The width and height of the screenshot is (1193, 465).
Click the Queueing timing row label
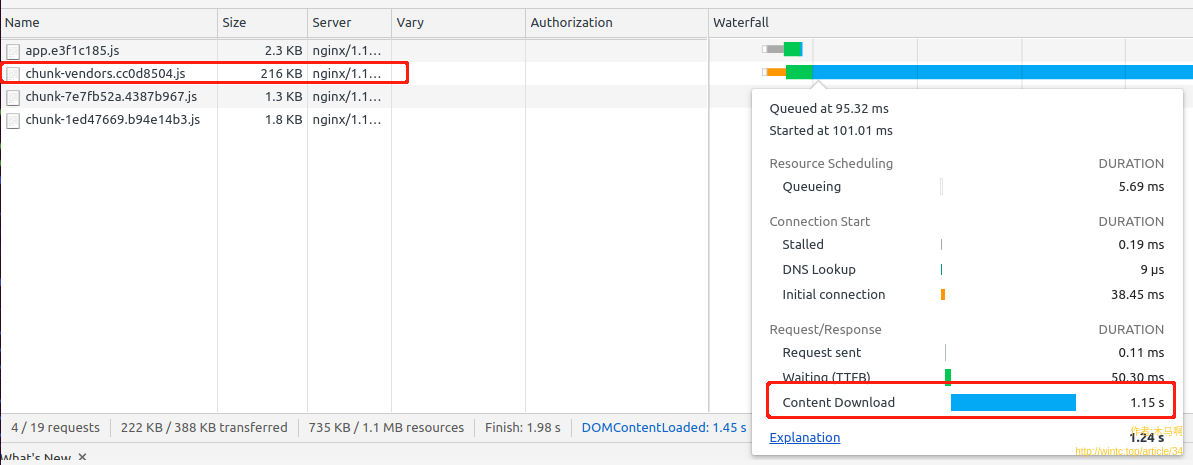tap(812, 186)
